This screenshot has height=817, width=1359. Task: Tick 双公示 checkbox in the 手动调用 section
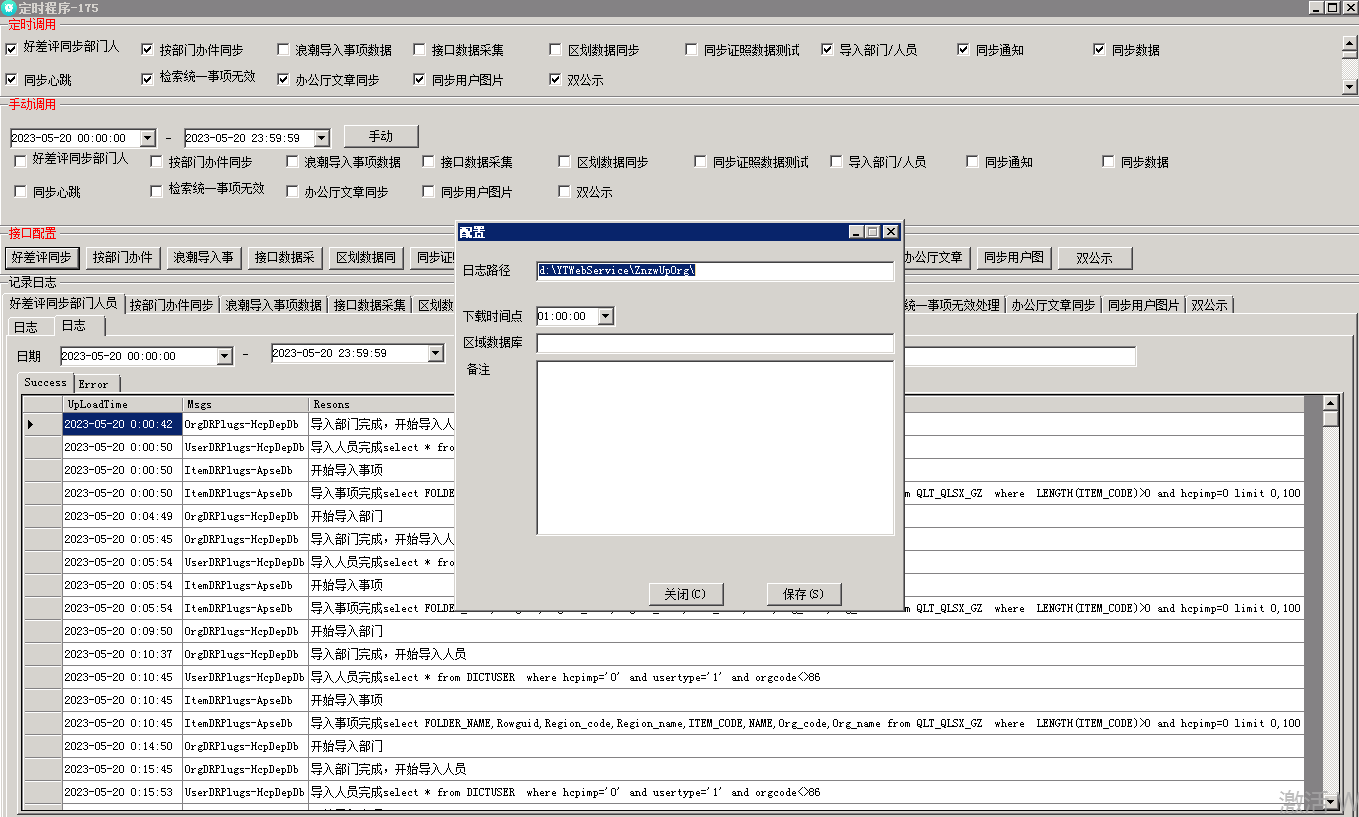coord(565,192)
